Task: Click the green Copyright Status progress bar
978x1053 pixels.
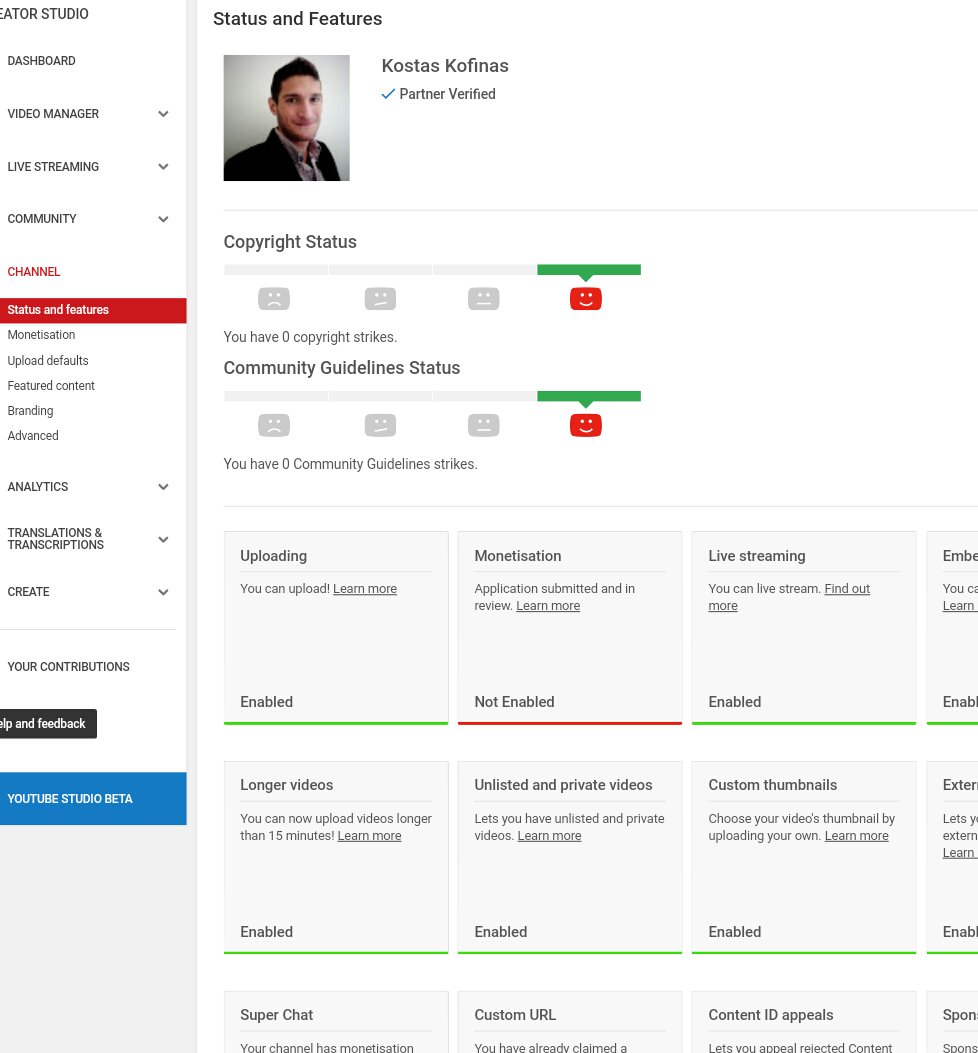Action: coord(589,270)
